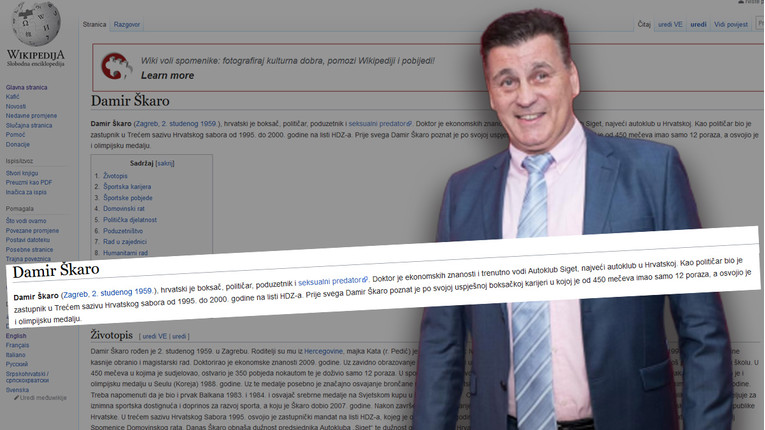This screenshot has width=765, height=430.
Task: Open the Novosti sidebar link
Action: pos(16,106)
